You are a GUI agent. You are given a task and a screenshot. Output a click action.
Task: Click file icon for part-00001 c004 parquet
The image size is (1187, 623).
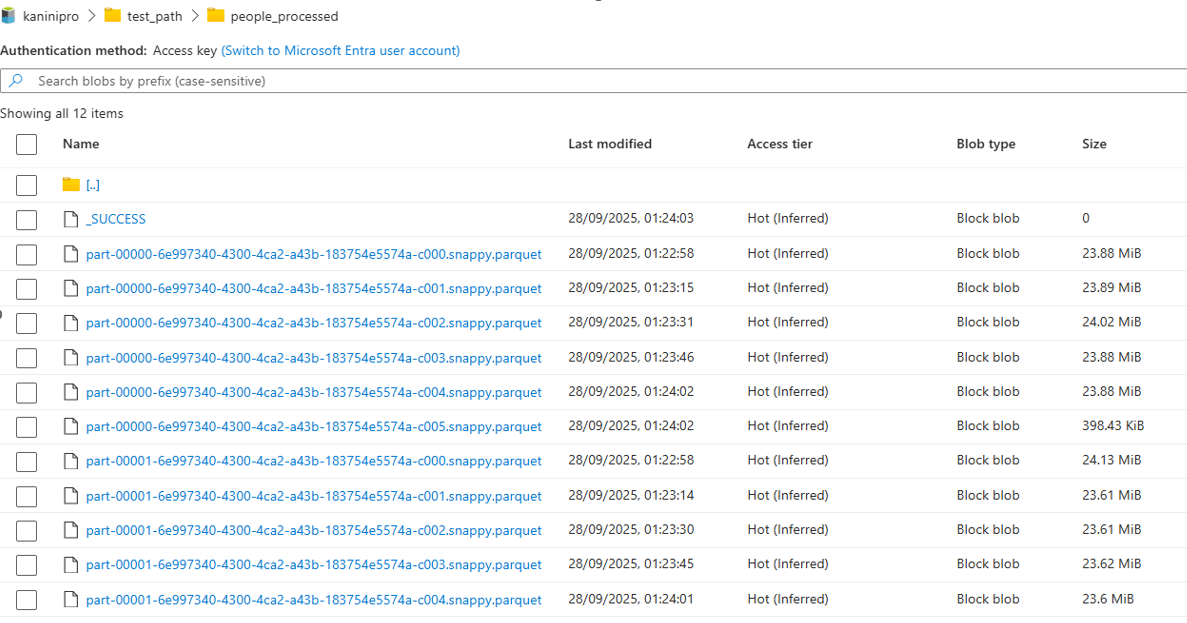[70, 600]
